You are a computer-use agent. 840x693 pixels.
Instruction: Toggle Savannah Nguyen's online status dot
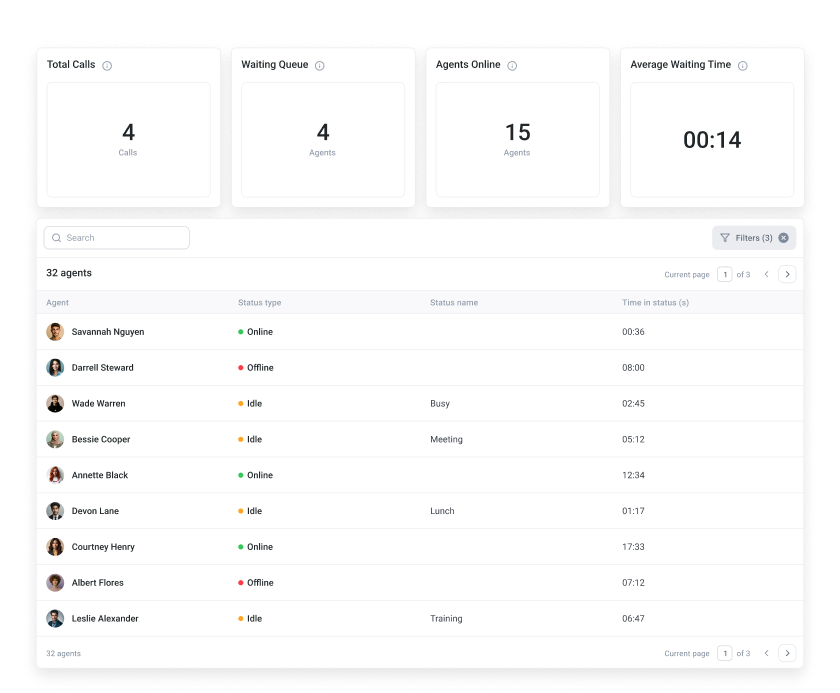(x=241, y=332)
